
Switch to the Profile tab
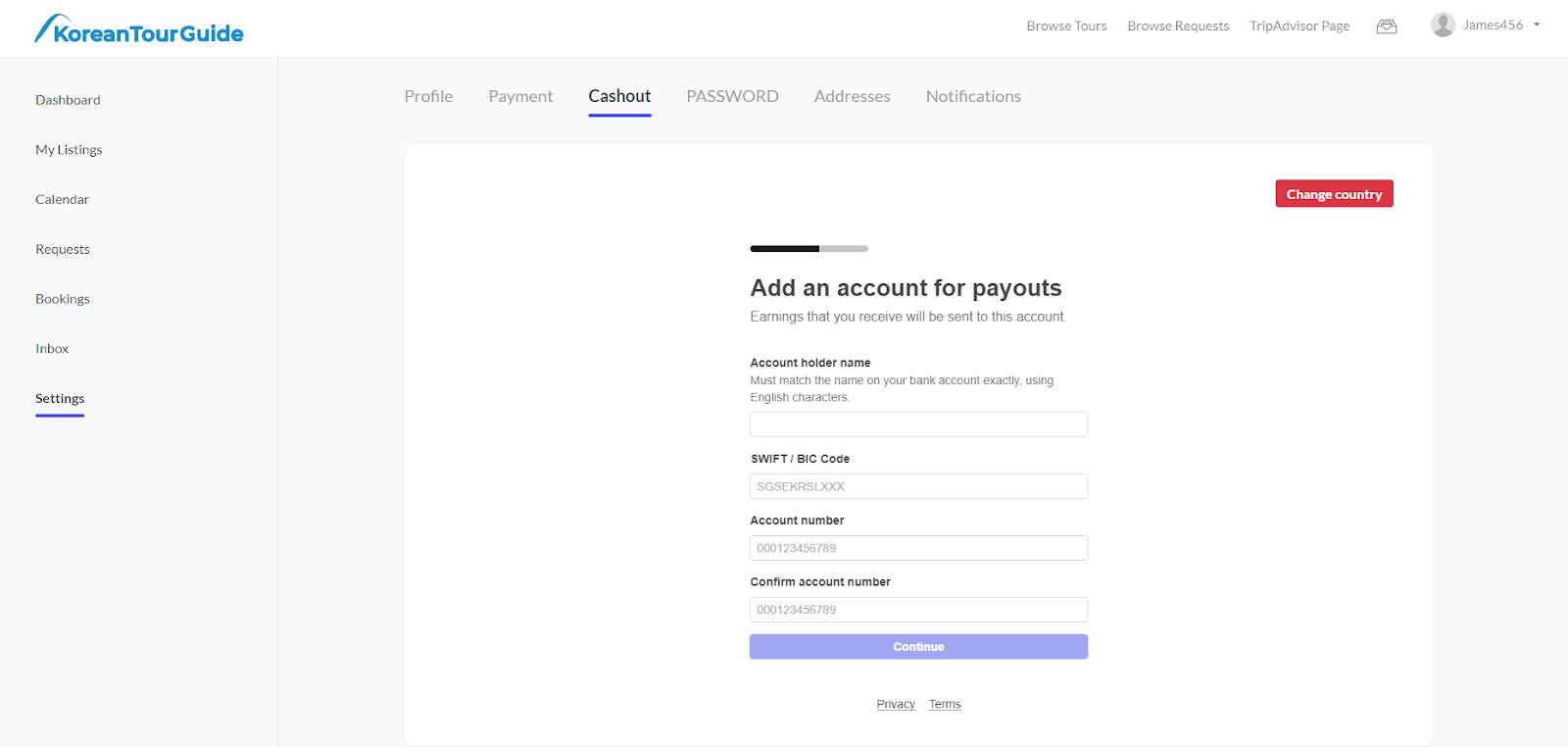pos(428,96)
